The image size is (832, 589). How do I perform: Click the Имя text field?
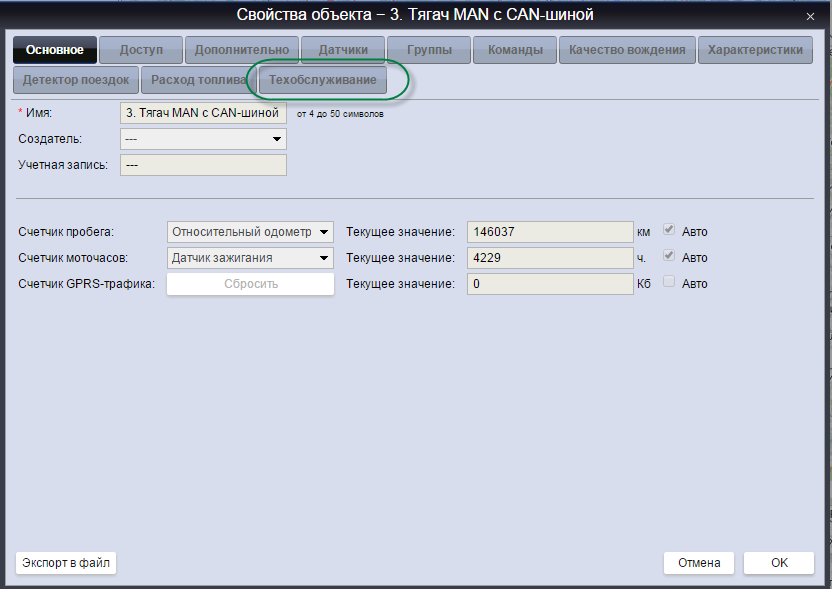(203, 113)
